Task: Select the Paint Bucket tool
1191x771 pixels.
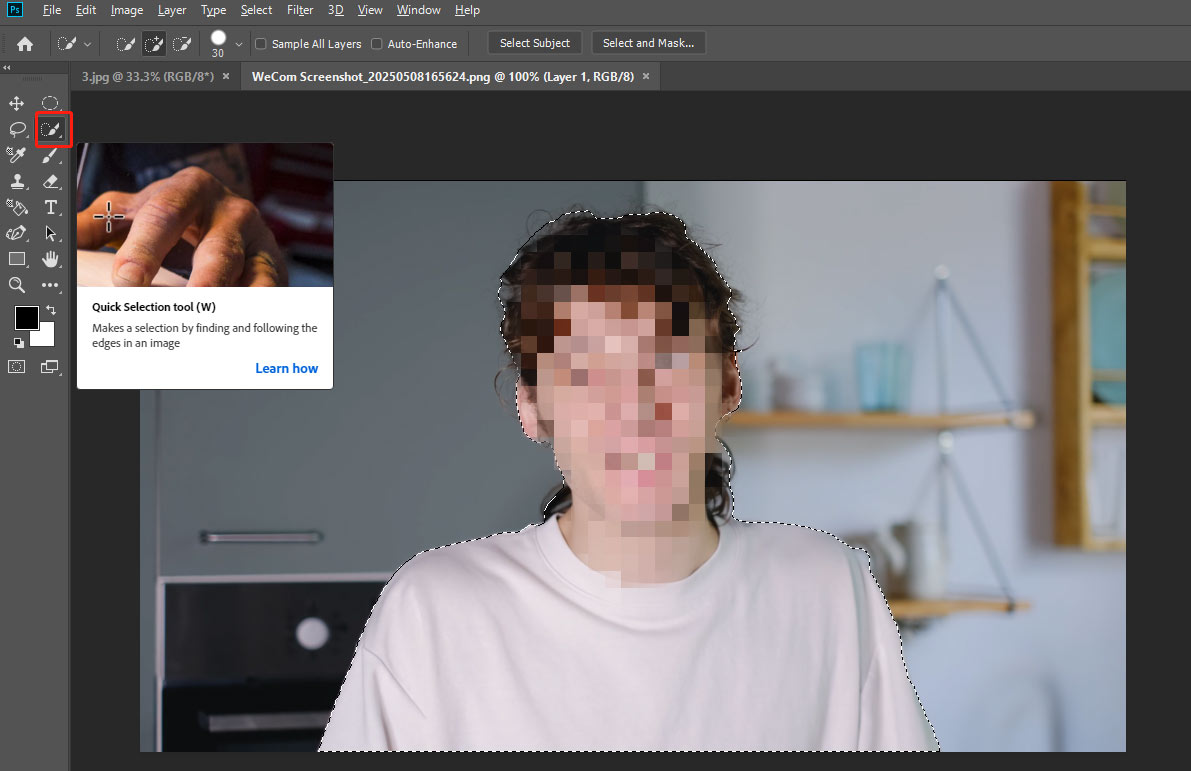Action: click(x=17, y=207)
